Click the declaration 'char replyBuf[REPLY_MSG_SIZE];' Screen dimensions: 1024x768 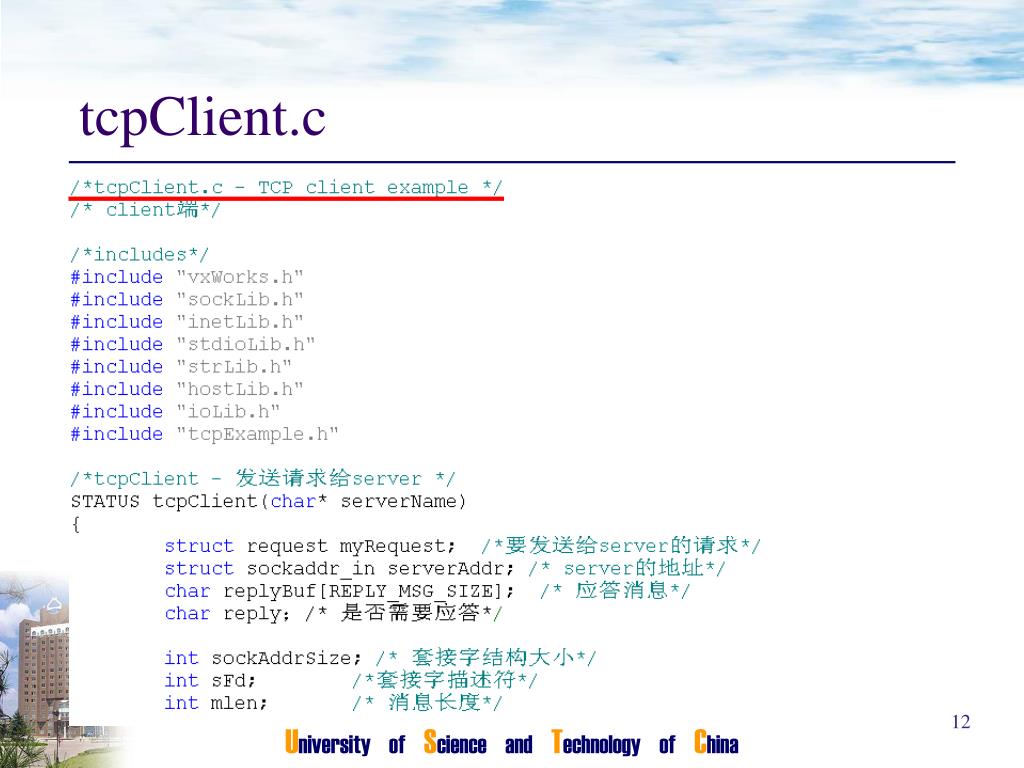(x=339, y=591)
